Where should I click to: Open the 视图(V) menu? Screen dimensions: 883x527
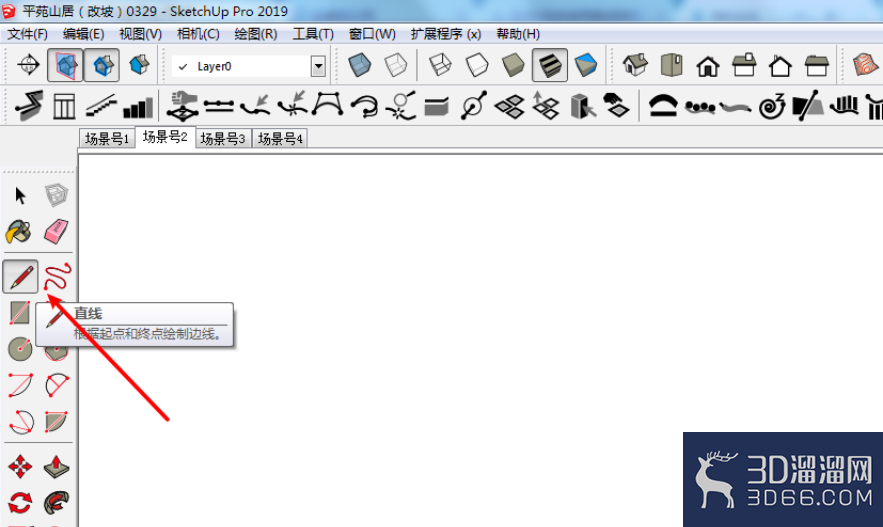[x=140, y=34]
